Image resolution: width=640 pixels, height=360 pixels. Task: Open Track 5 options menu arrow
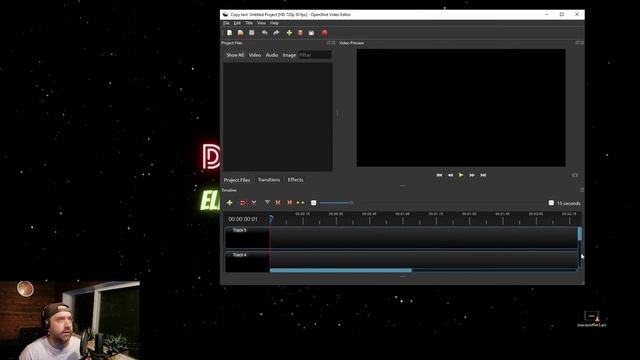(x=229, y=231)
